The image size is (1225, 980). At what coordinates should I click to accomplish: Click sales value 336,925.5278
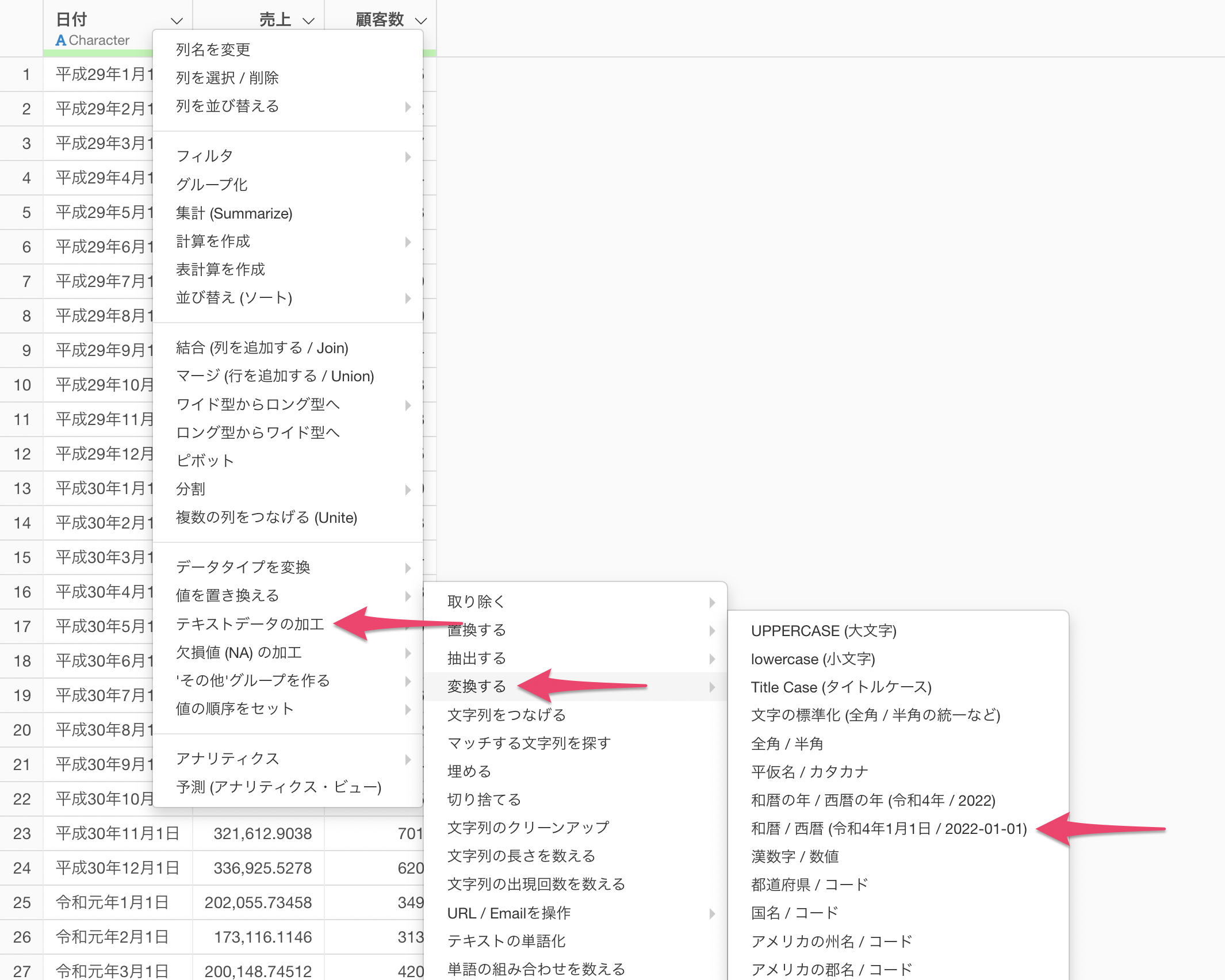(x=262, y=868)
